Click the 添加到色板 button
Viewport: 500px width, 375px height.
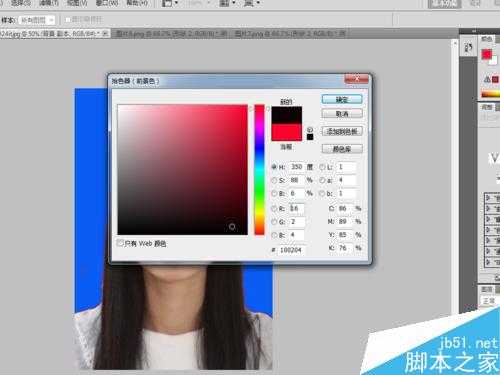[x=342, y=131]
